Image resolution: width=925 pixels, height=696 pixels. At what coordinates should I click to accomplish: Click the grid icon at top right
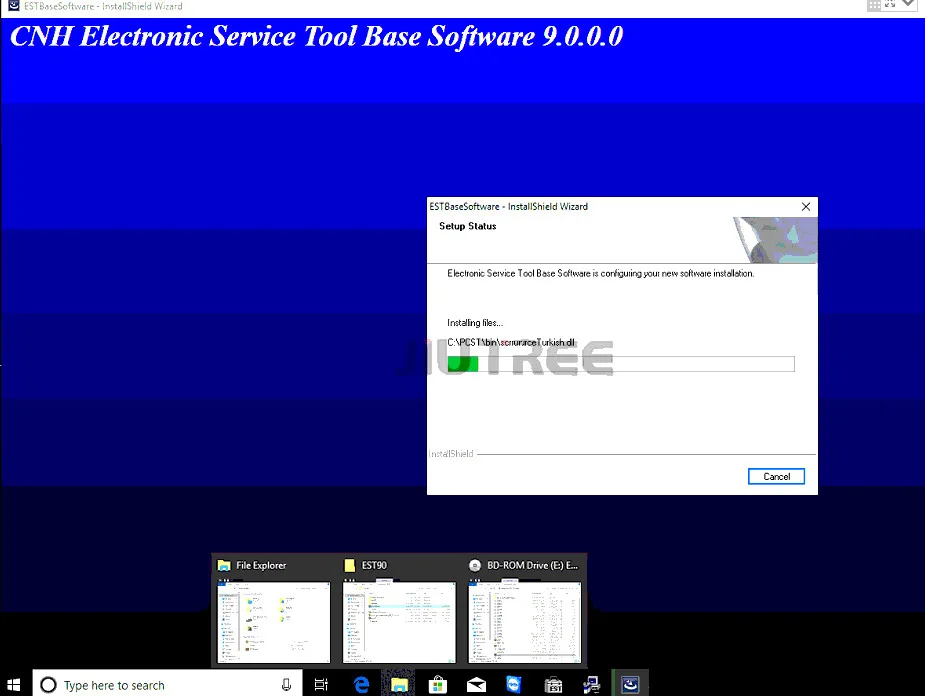(x=874, y=5)
